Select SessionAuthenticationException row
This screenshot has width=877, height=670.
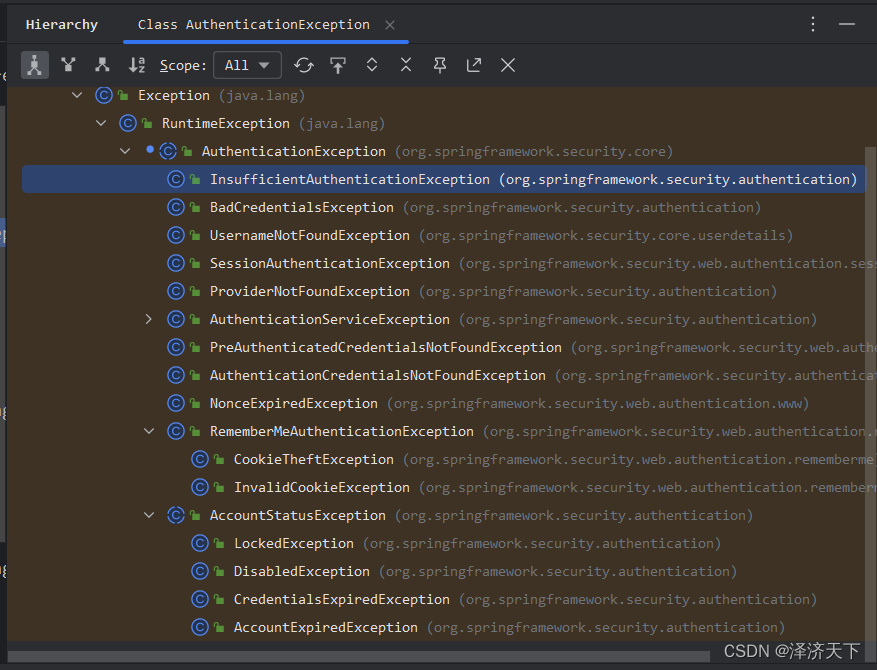[x=444, y=263]
